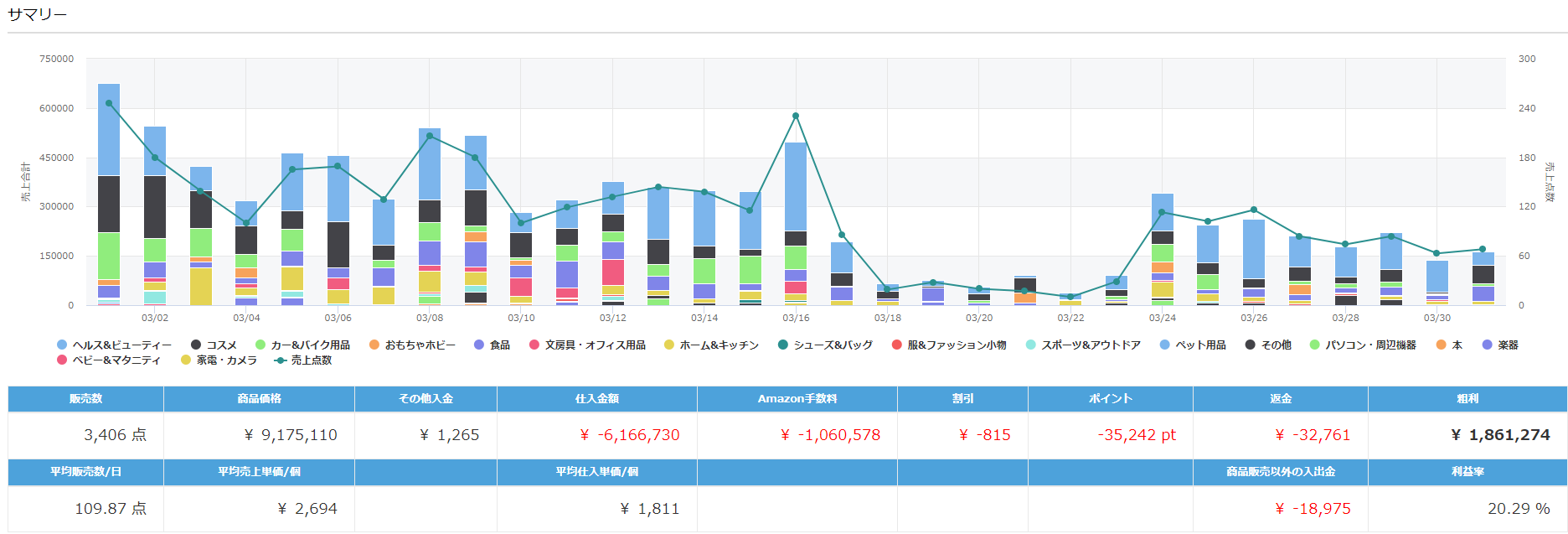1568x534 pixels.
Task: Click the 販売数 column header
Action: [85, 399]
